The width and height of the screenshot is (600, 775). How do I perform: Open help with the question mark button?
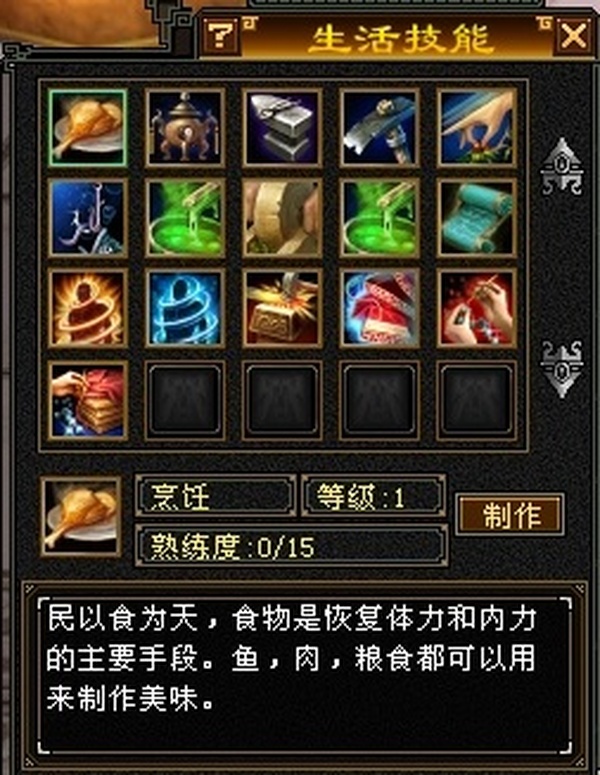[x=220, y=35]
